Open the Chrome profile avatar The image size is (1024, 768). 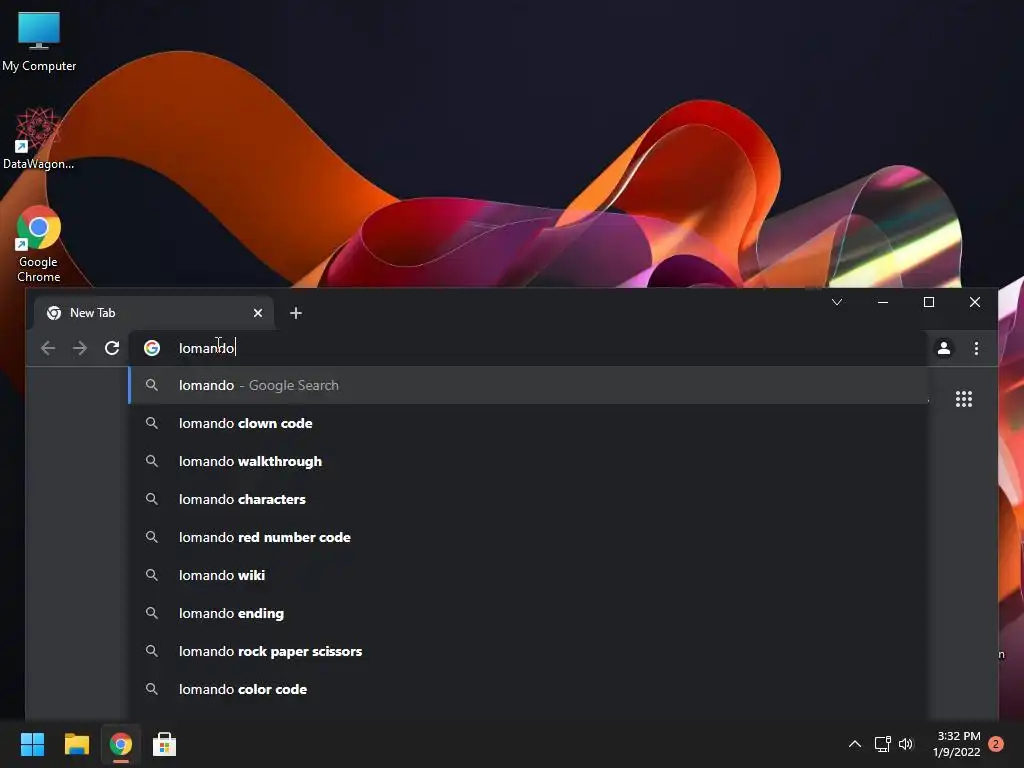click(x=944, y=348)
